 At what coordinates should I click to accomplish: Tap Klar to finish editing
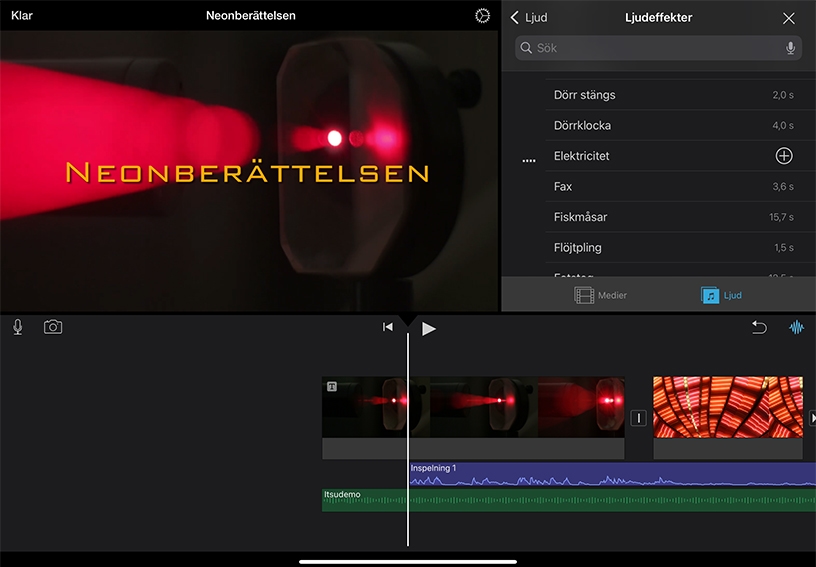(22, 16)
